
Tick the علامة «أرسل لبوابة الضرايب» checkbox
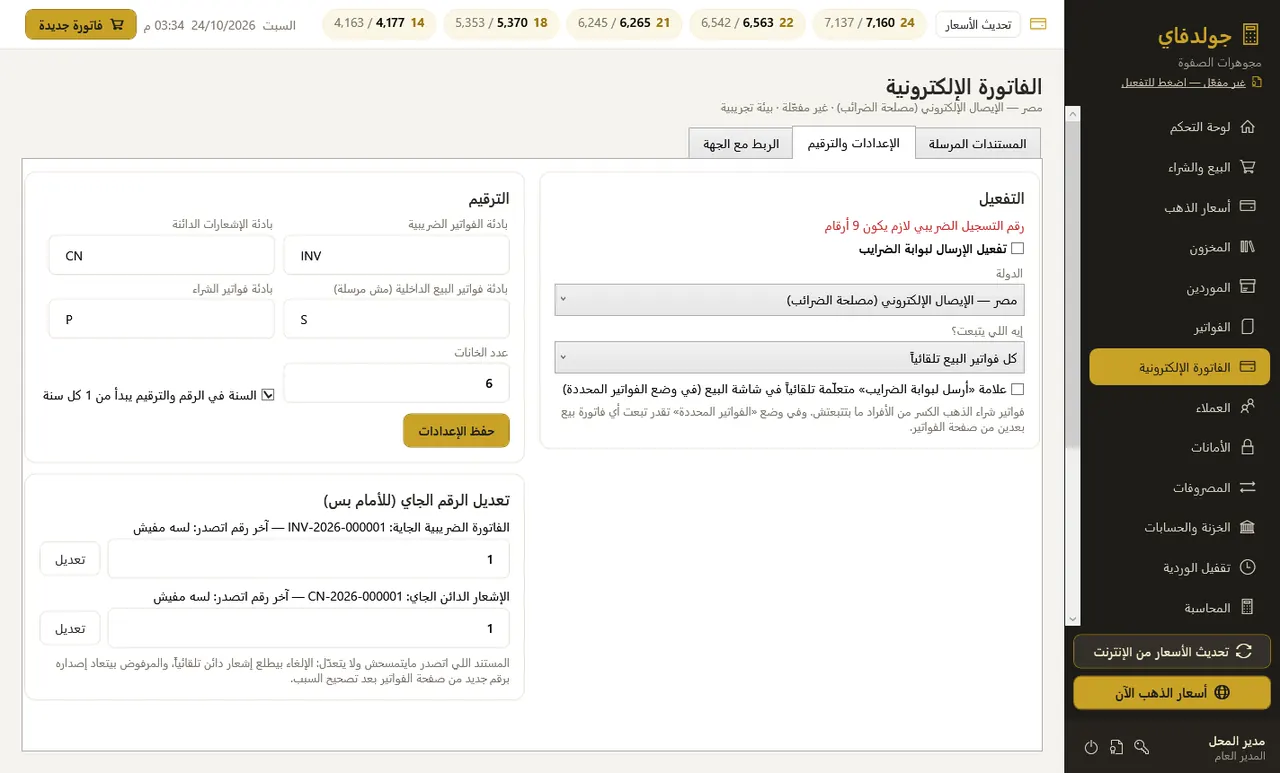[x=1018, y=389]
